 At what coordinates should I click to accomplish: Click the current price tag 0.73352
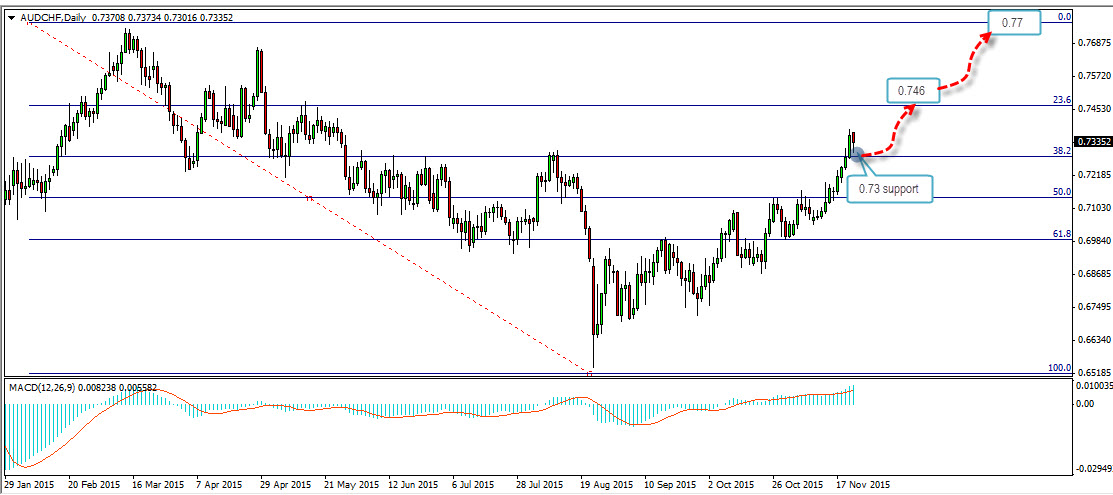tap(1091, 142)
